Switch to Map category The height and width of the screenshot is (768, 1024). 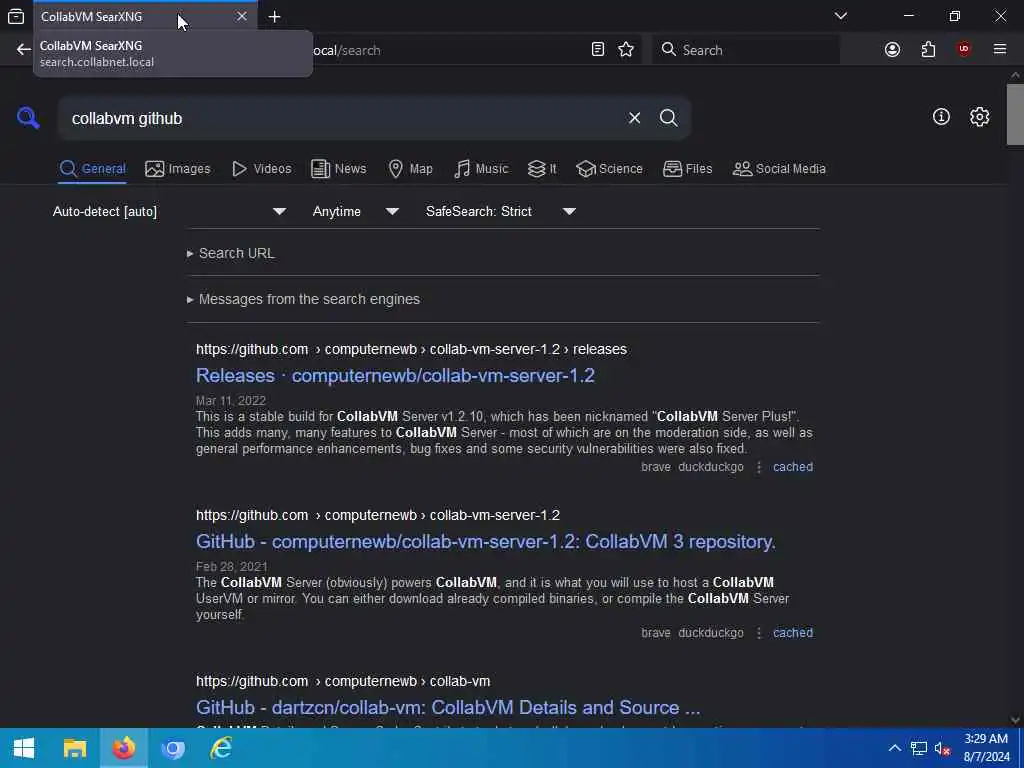click(410, 168)
